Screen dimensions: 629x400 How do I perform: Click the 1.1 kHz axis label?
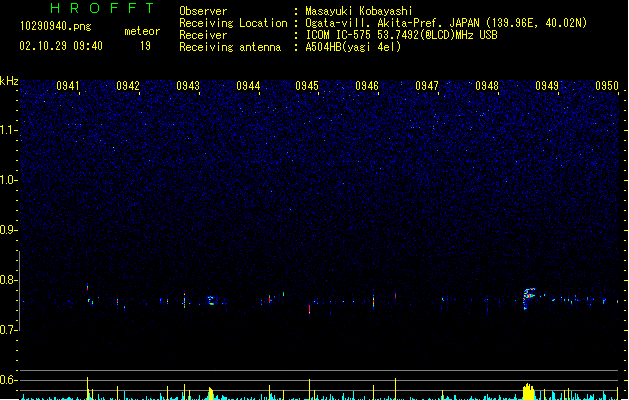(x=8, y=130)
